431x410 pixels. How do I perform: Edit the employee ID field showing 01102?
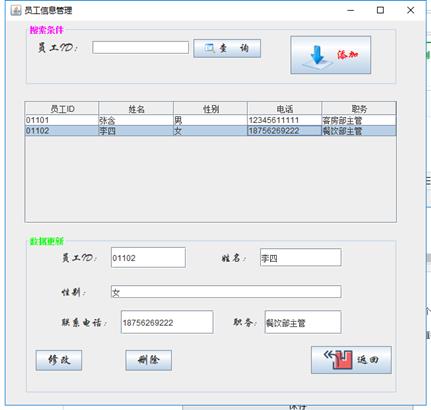(x=148, y=257)
